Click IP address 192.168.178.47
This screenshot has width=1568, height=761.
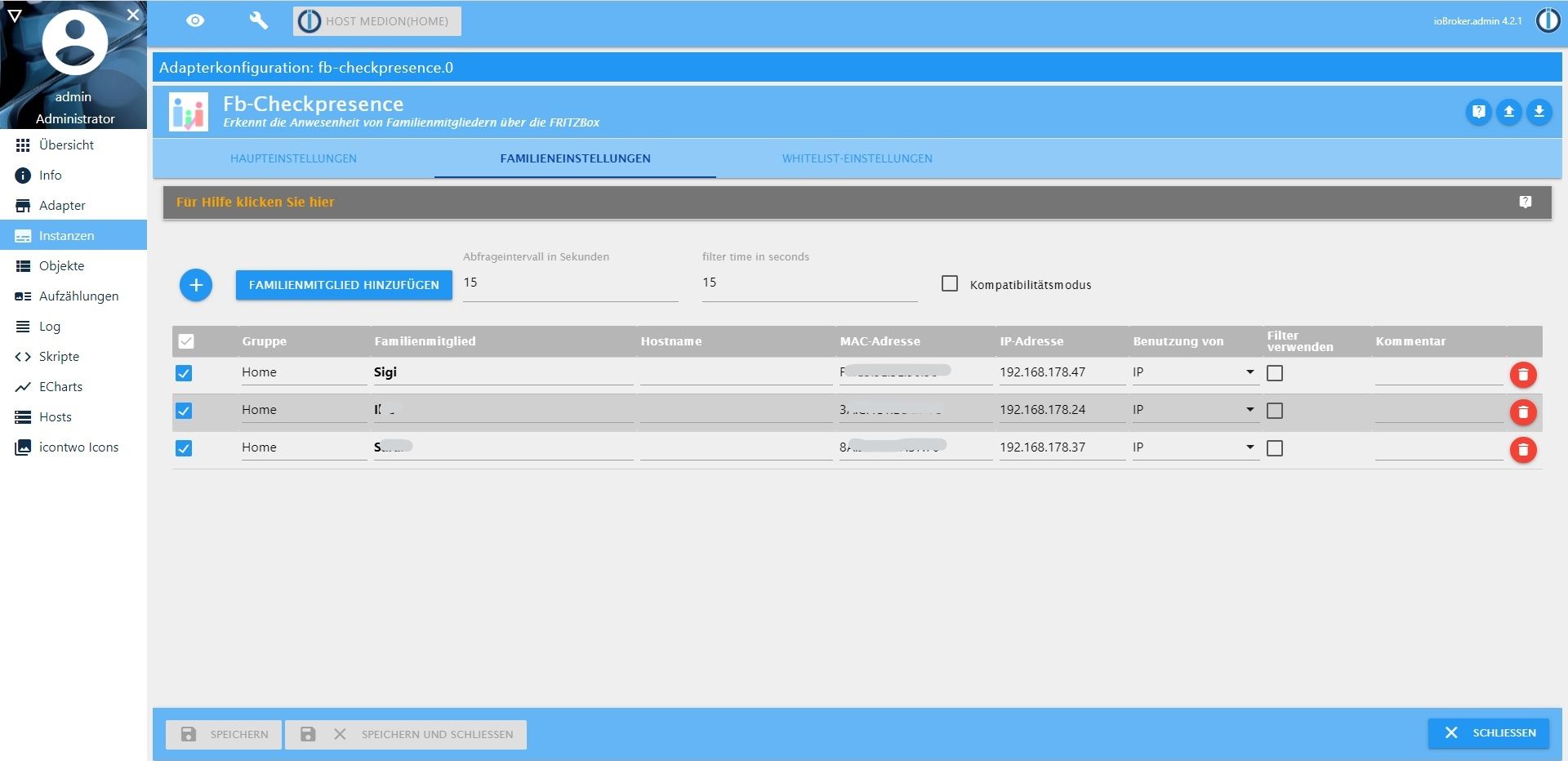click(1062, 372)
